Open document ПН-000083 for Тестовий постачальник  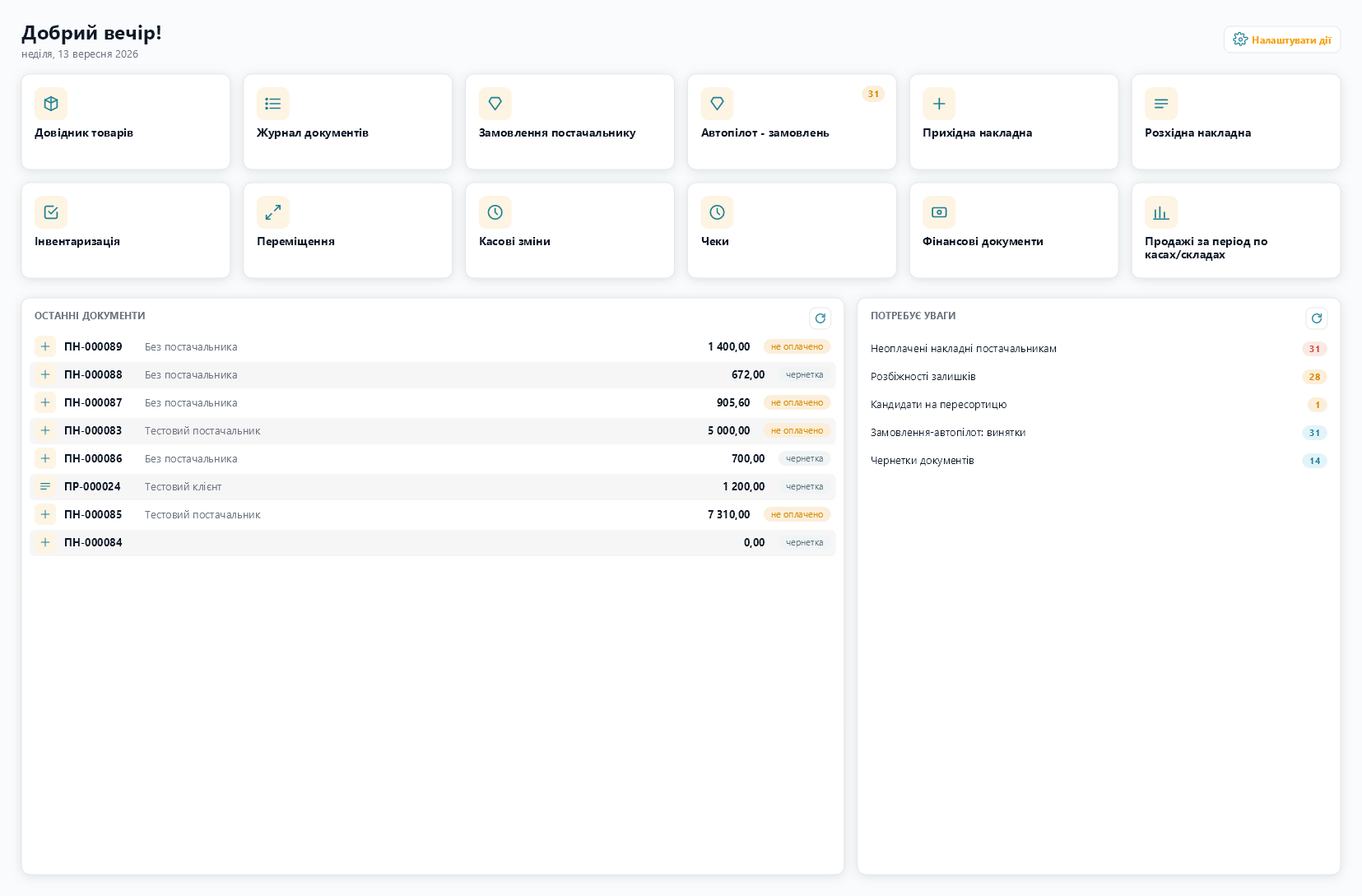433,431
